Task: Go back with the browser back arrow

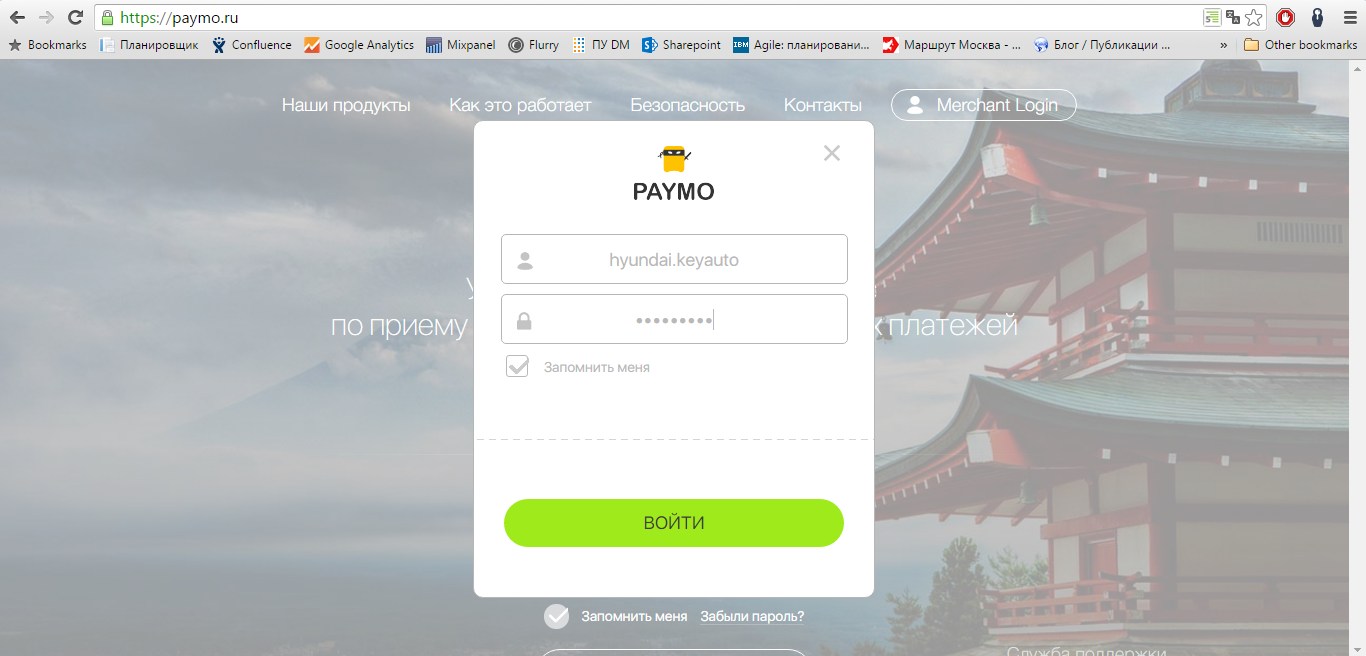Action: [x=17, y=17]
